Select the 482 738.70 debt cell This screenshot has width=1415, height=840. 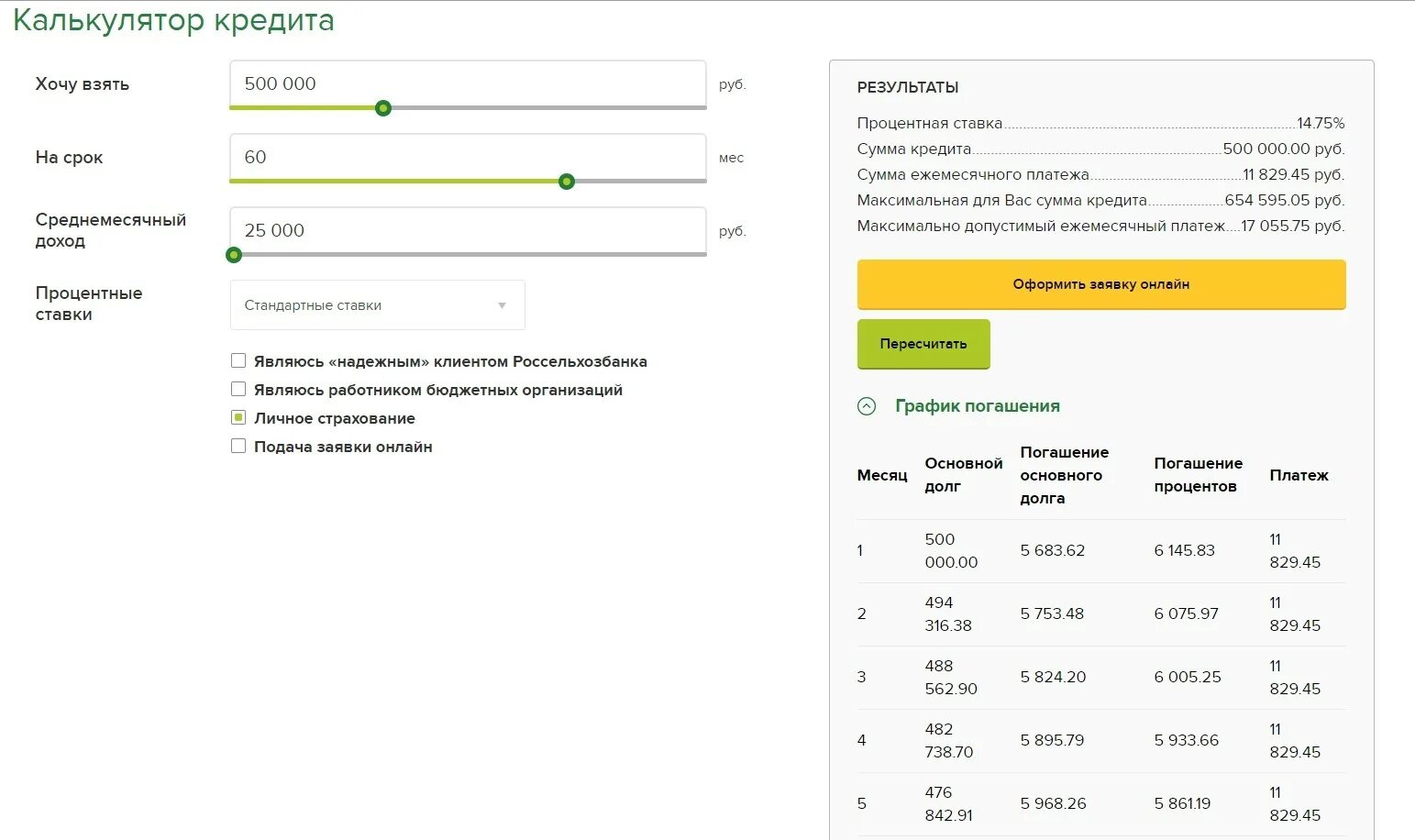[949, 740]
